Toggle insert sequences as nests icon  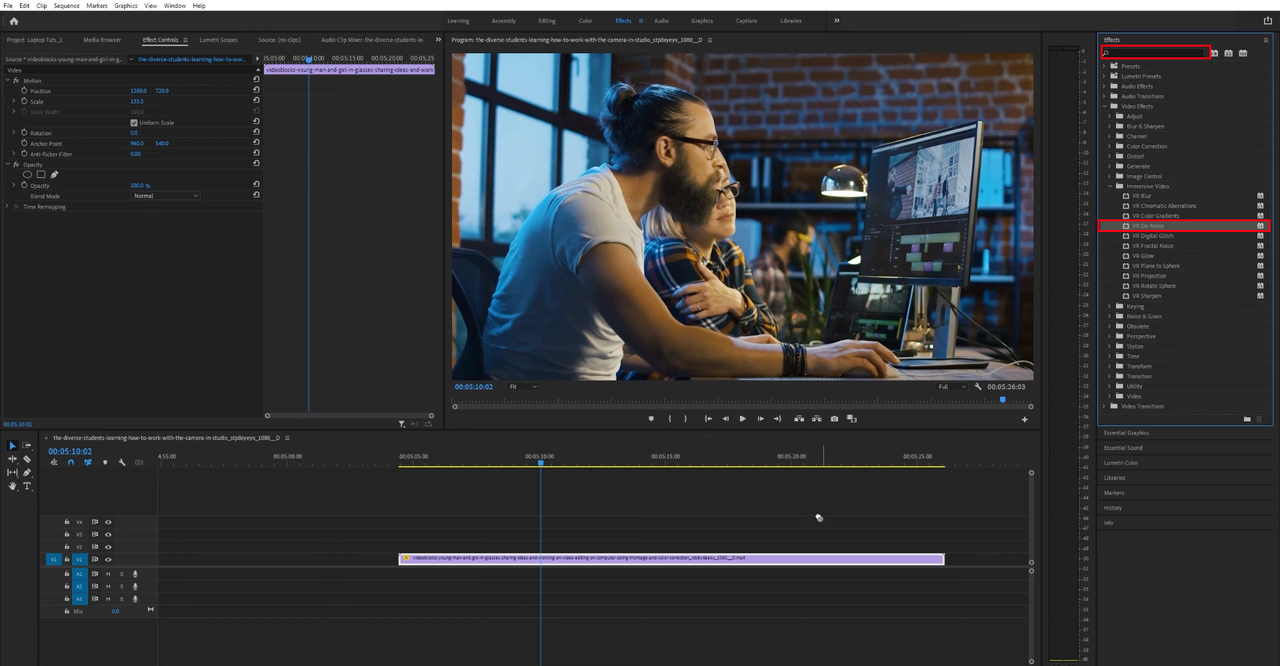click(x=54, y=462)
